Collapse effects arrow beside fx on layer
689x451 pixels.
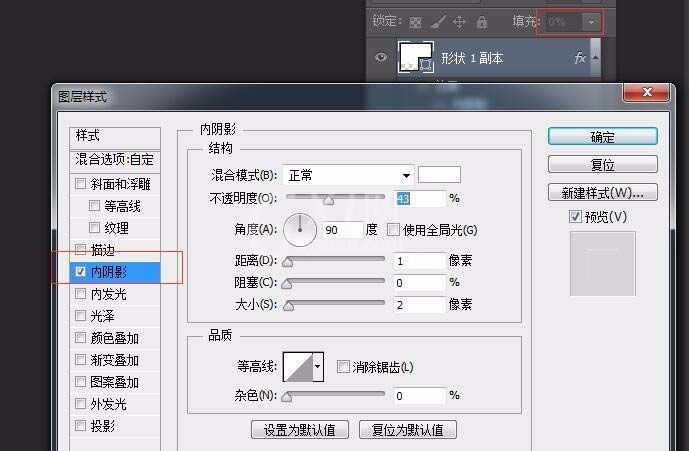click(x=595, y=58)
